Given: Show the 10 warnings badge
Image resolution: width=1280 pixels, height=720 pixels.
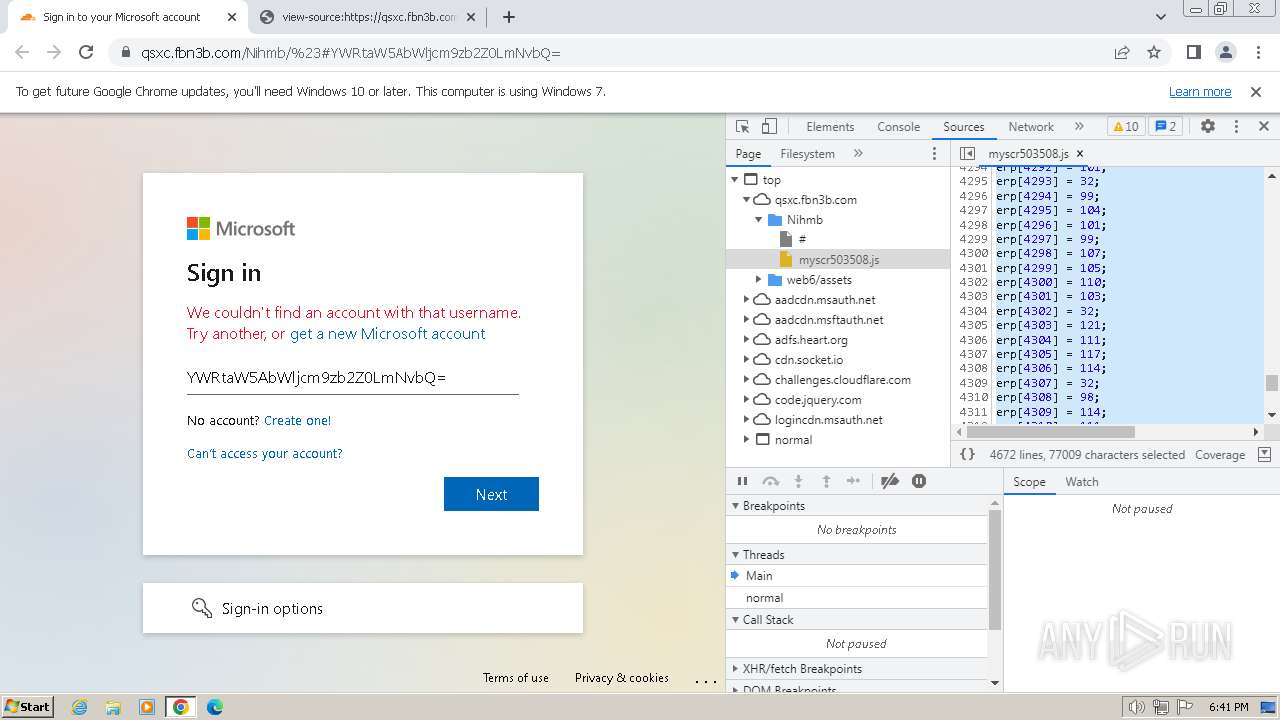Looking at the screenshot, I should pyautogui.click(x=1126, y=127).
